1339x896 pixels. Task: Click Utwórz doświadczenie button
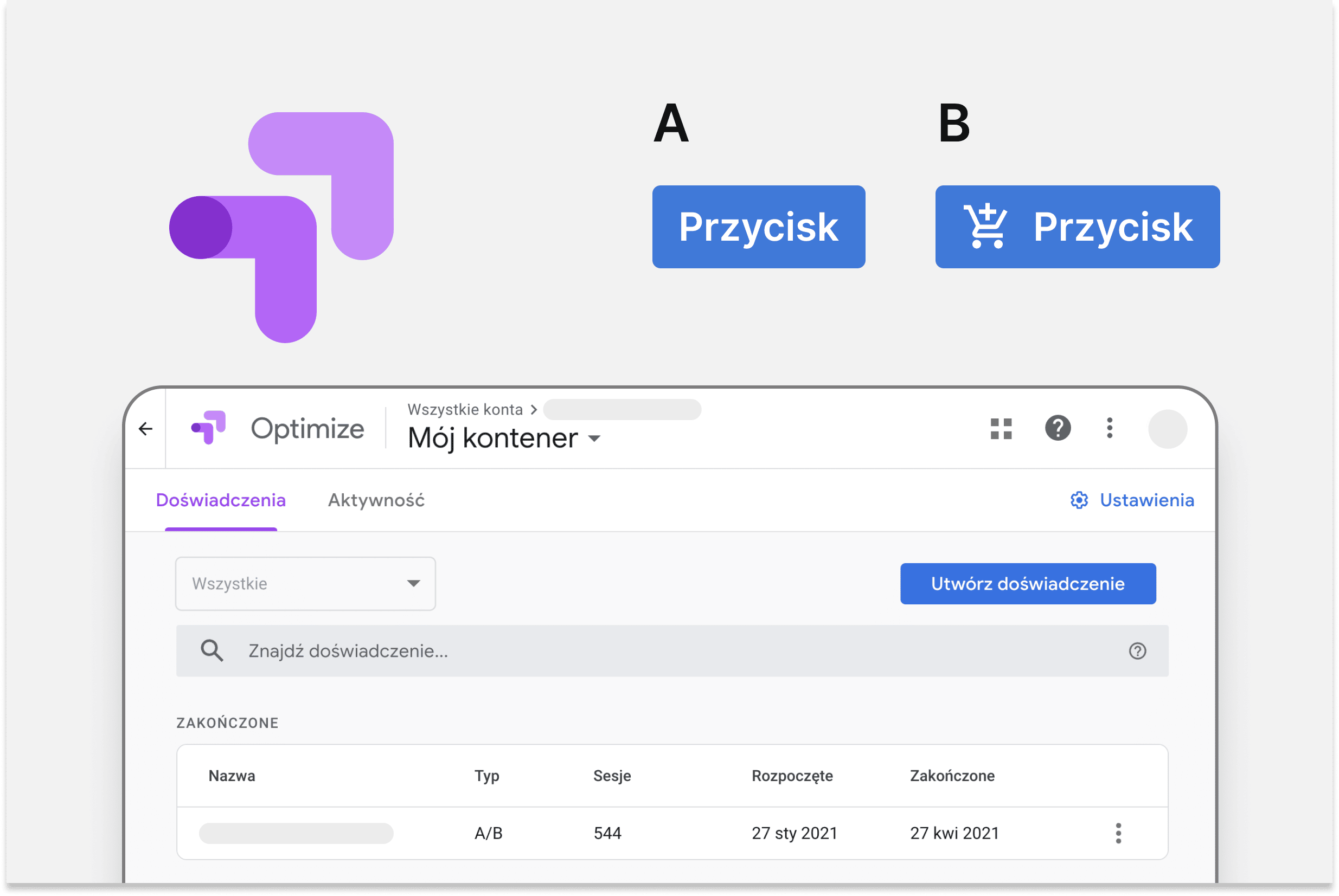pyautogui.click(x=1028, y=584)
